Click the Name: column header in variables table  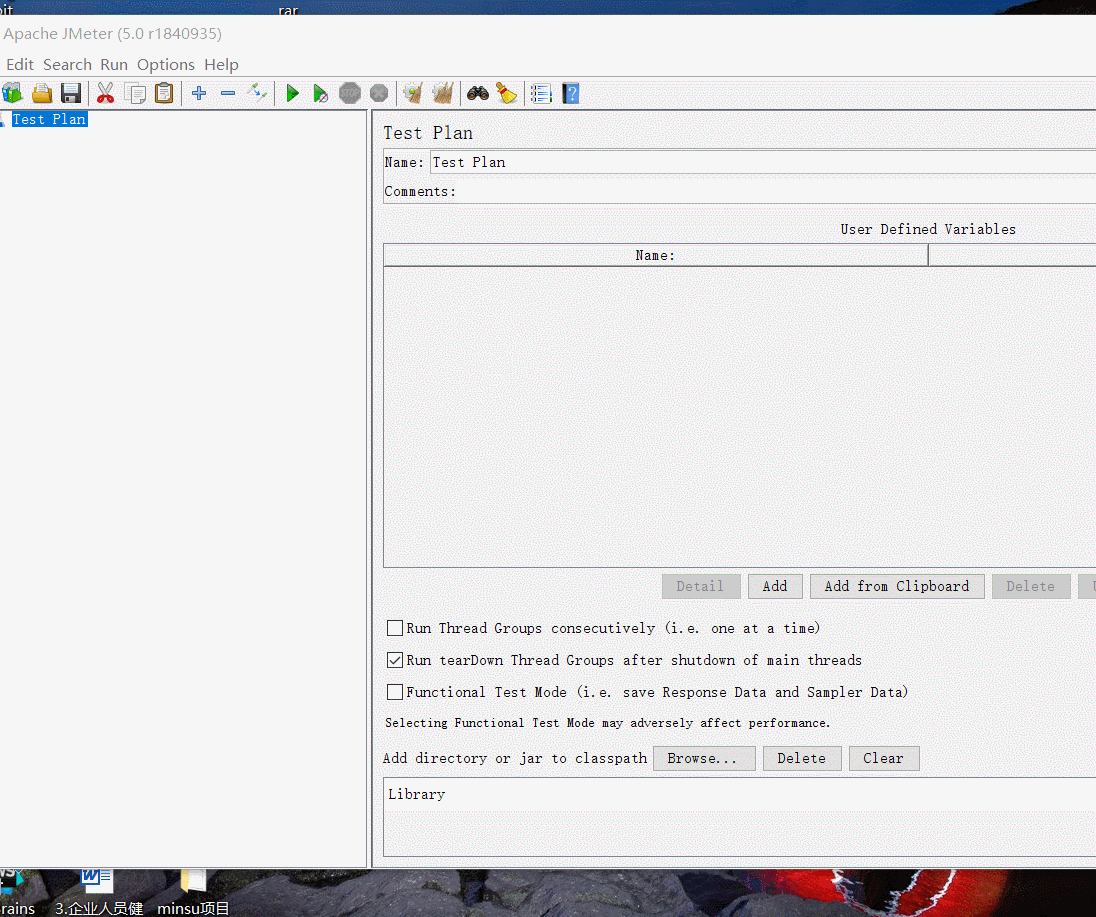pyautogui.click(x=656, y=255)
